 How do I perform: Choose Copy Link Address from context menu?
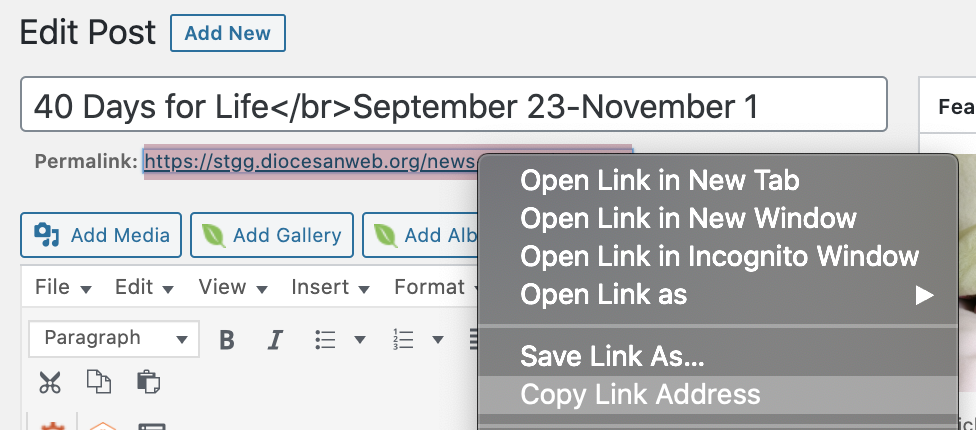click(641, 394)
